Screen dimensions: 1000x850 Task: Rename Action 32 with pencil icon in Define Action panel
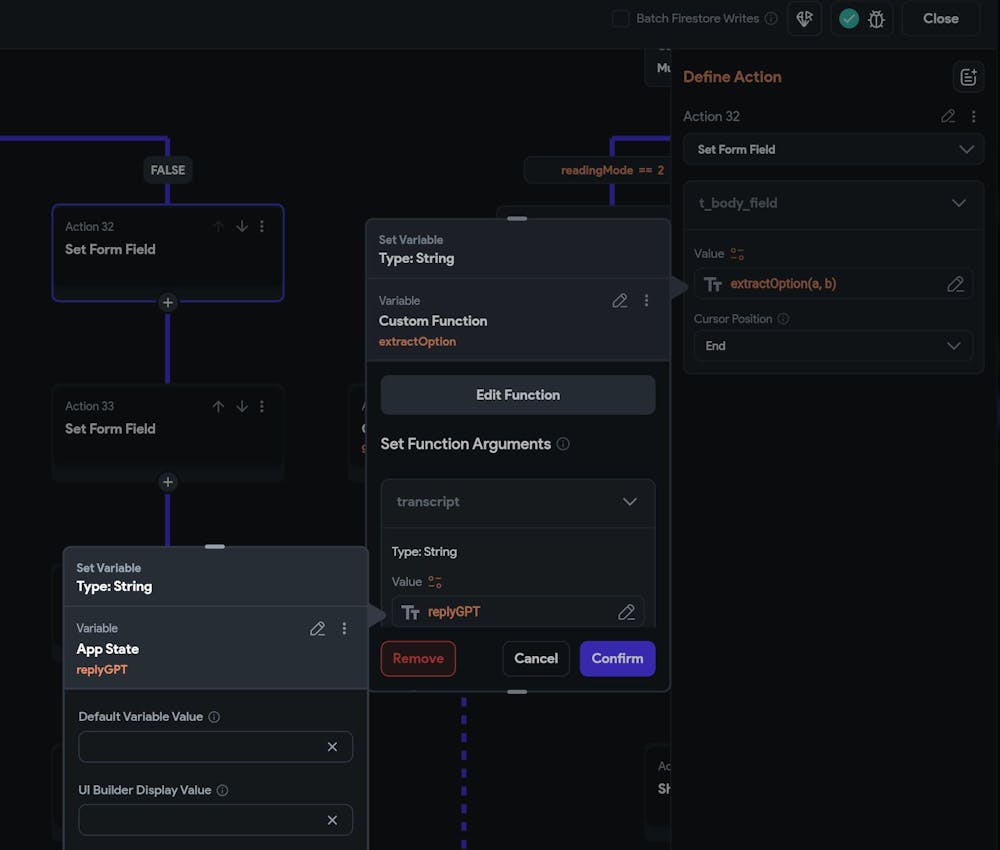click(948, 116)
